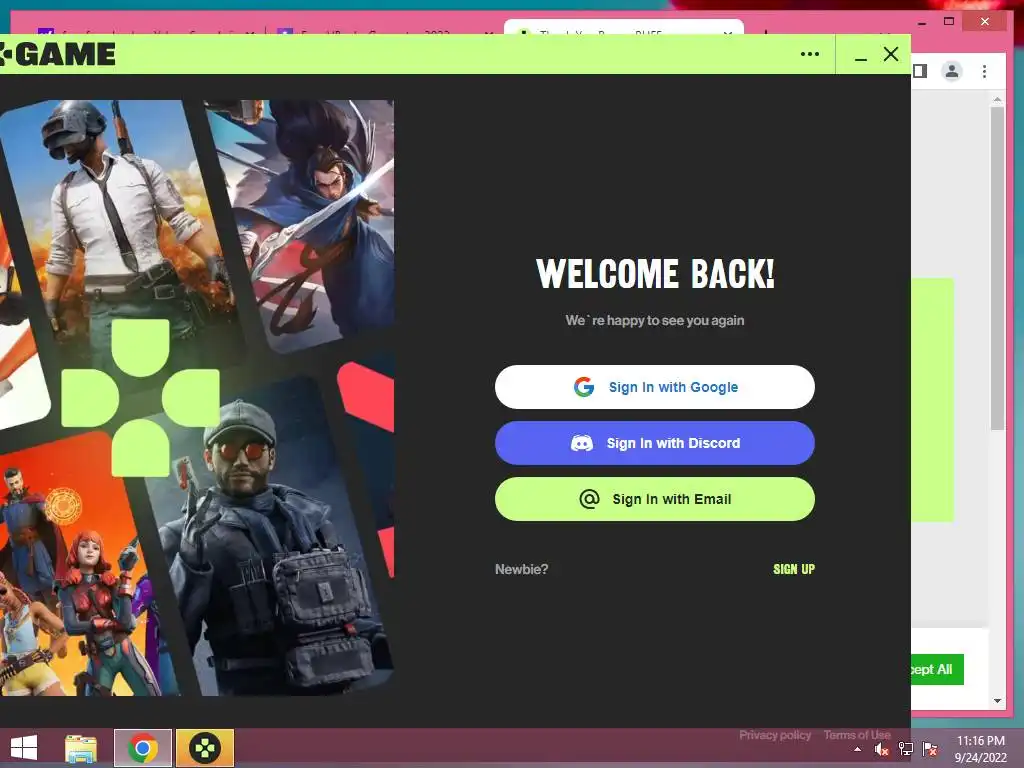Screen dimensions: 1024x768
Task: Open the SIGN UP link
Action: (x=793, y=569)
